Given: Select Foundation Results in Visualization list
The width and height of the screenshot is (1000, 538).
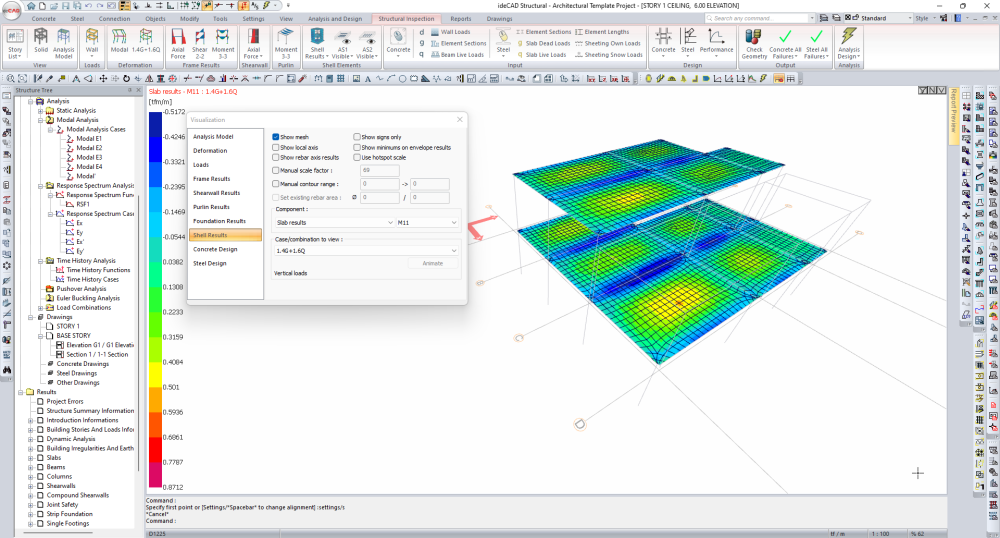Looking at the screenshot, I should 220,221.
